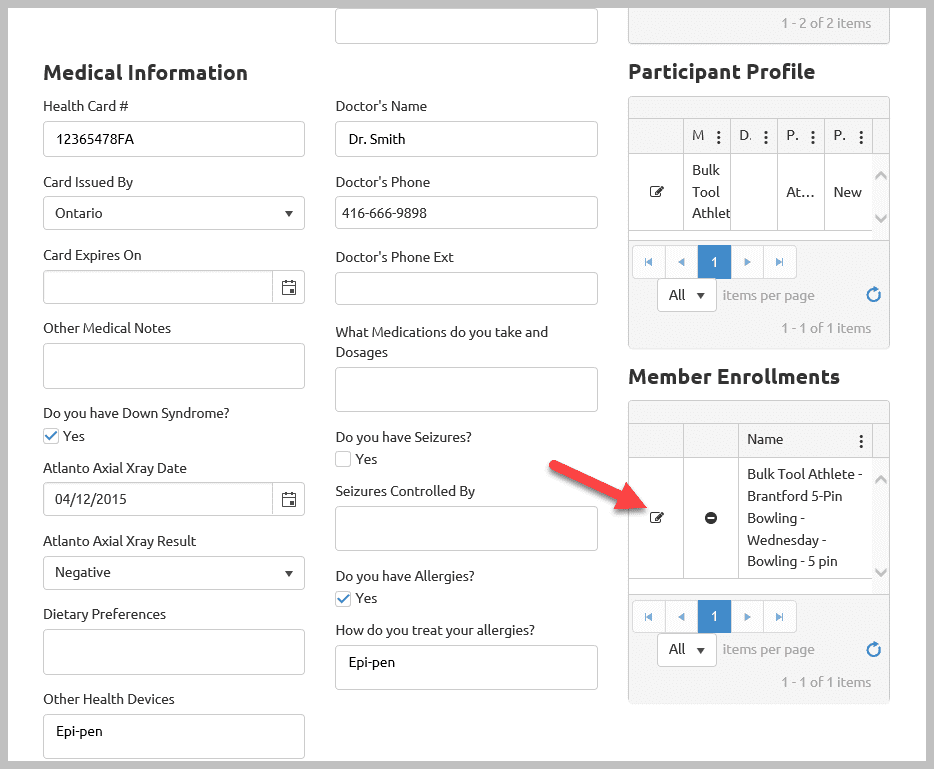
Task: Click the 'At...' cell in Participant Profile
Action: coord(801,192)
